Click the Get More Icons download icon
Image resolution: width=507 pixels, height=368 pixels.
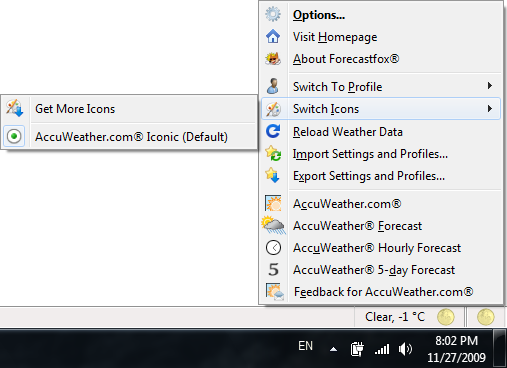coord(15,108)
